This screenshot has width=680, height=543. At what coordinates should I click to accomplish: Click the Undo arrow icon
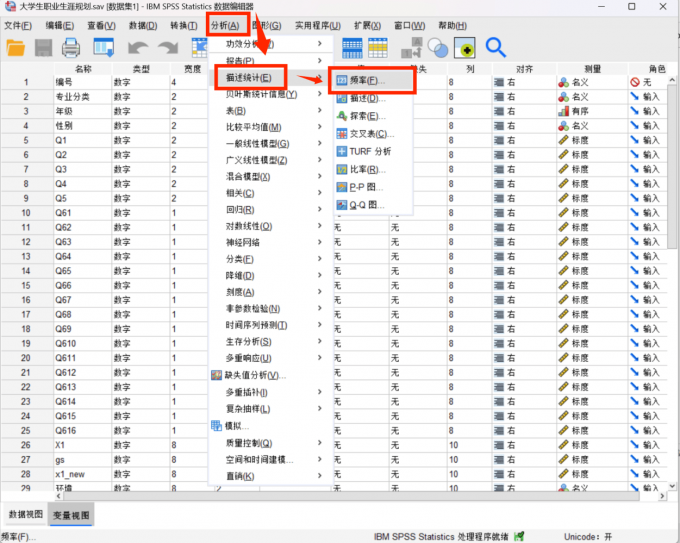[x=138, y=48]
